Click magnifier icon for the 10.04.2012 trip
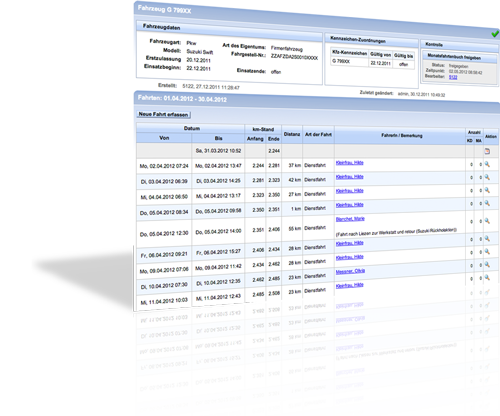Image resolution: width=500 pixels, height=416 pixels. 487,265
